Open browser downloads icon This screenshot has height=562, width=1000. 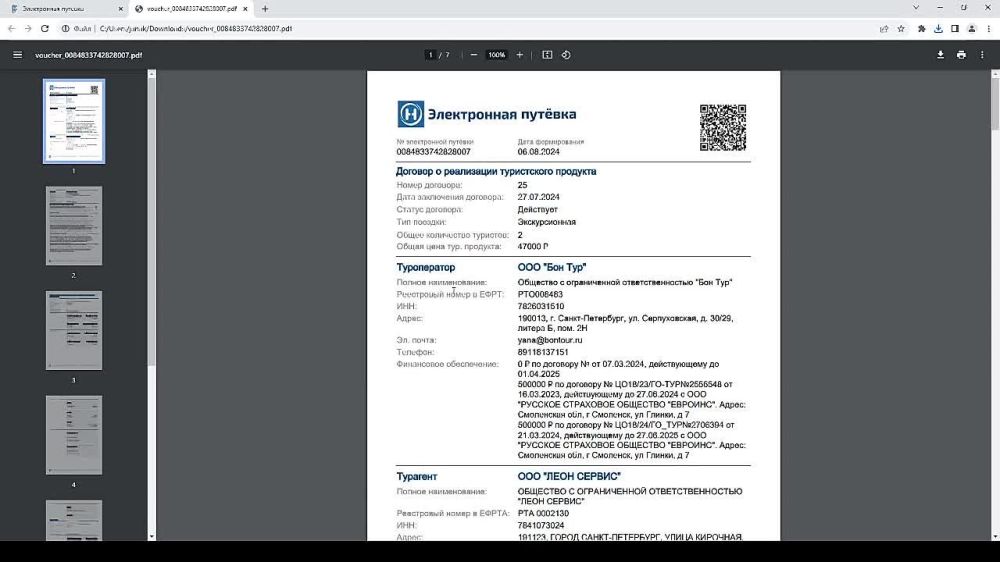938,29
